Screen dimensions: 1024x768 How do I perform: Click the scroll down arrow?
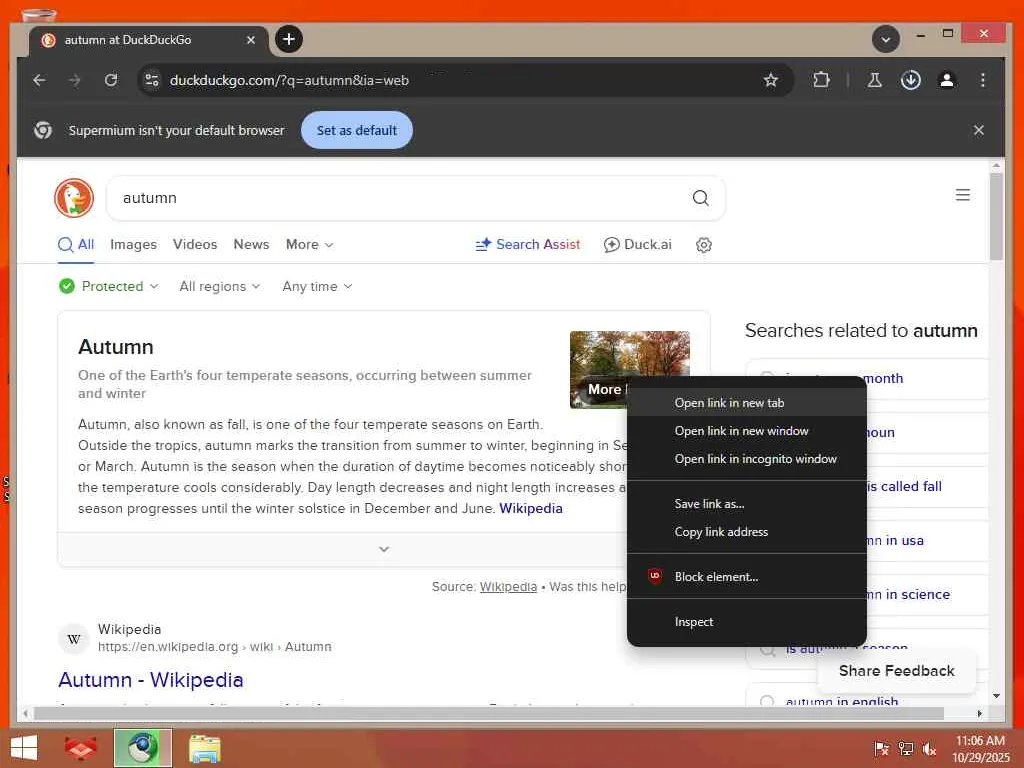point(996,696)
